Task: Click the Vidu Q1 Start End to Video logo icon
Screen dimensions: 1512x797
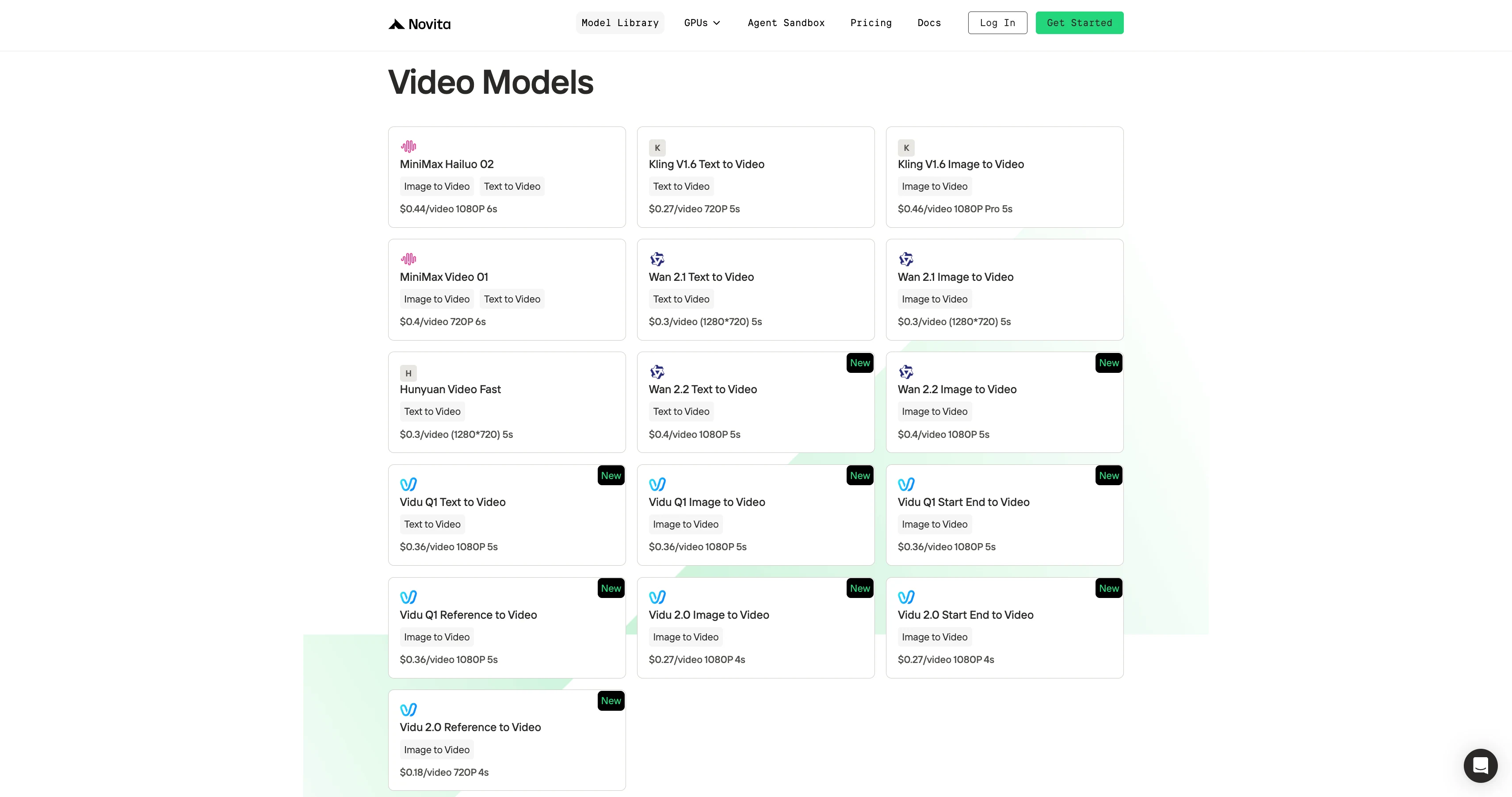Action: 906,485
